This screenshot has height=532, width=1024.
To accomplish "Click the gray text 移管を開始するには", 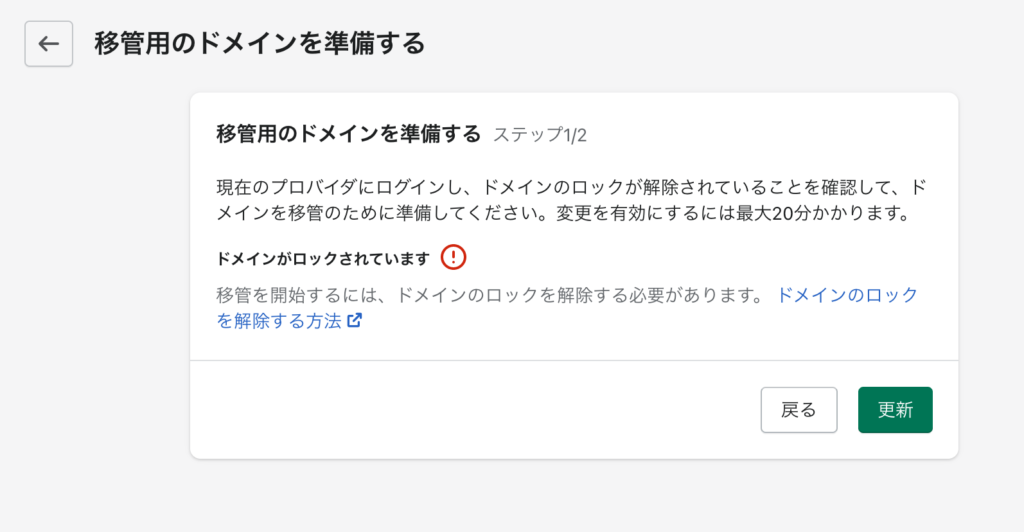I will tap(296, 295).
